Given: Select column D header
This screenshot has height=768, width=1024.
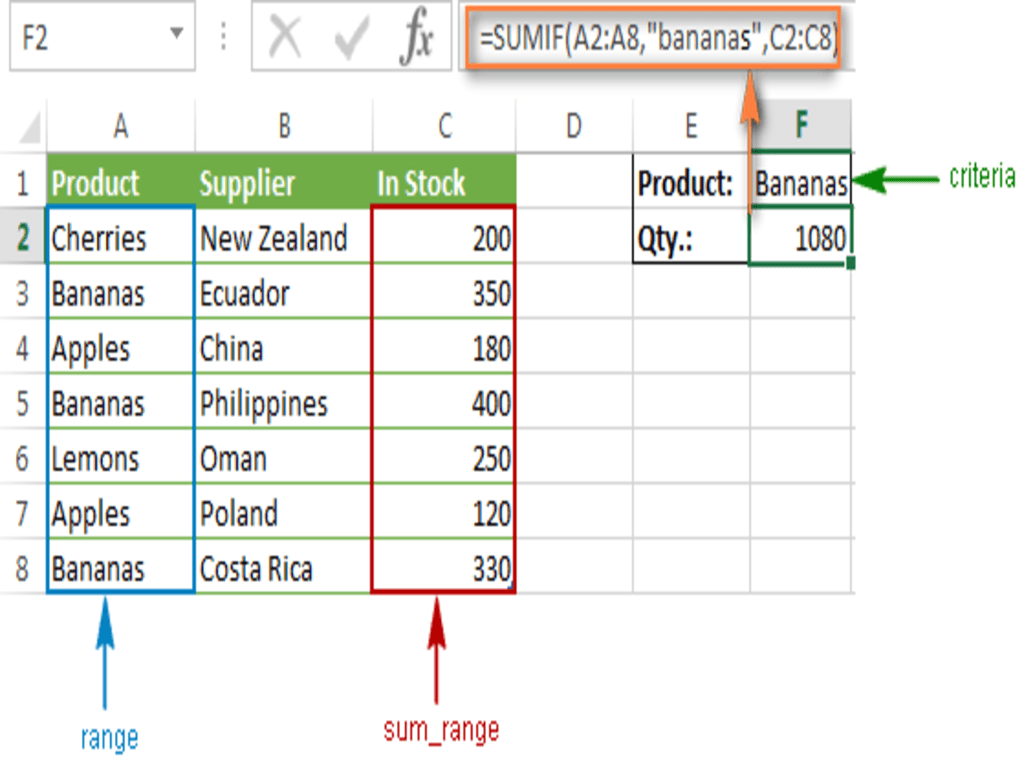Looking at the screenshot, I should [x=573, y=126].
